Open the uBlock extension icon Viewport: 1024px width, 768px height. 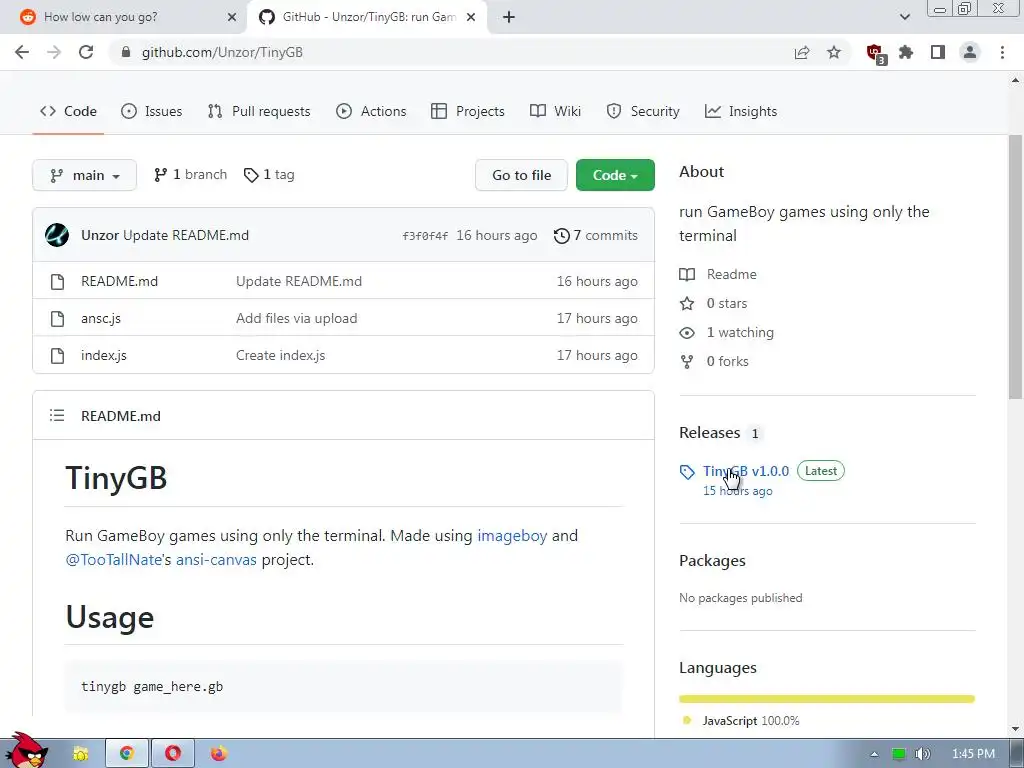coord(875,53)
